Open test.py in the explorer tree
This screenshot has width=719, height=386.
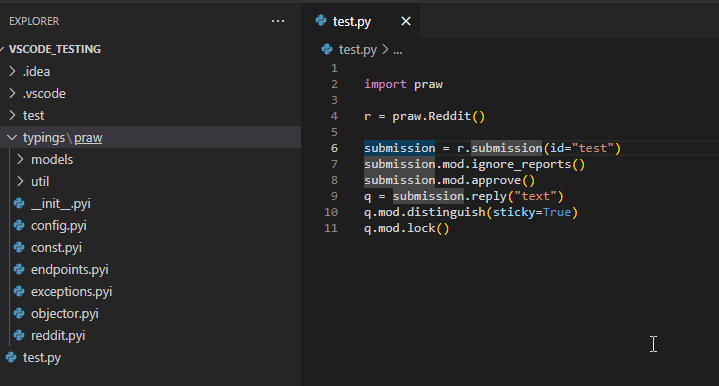[42, 358]
